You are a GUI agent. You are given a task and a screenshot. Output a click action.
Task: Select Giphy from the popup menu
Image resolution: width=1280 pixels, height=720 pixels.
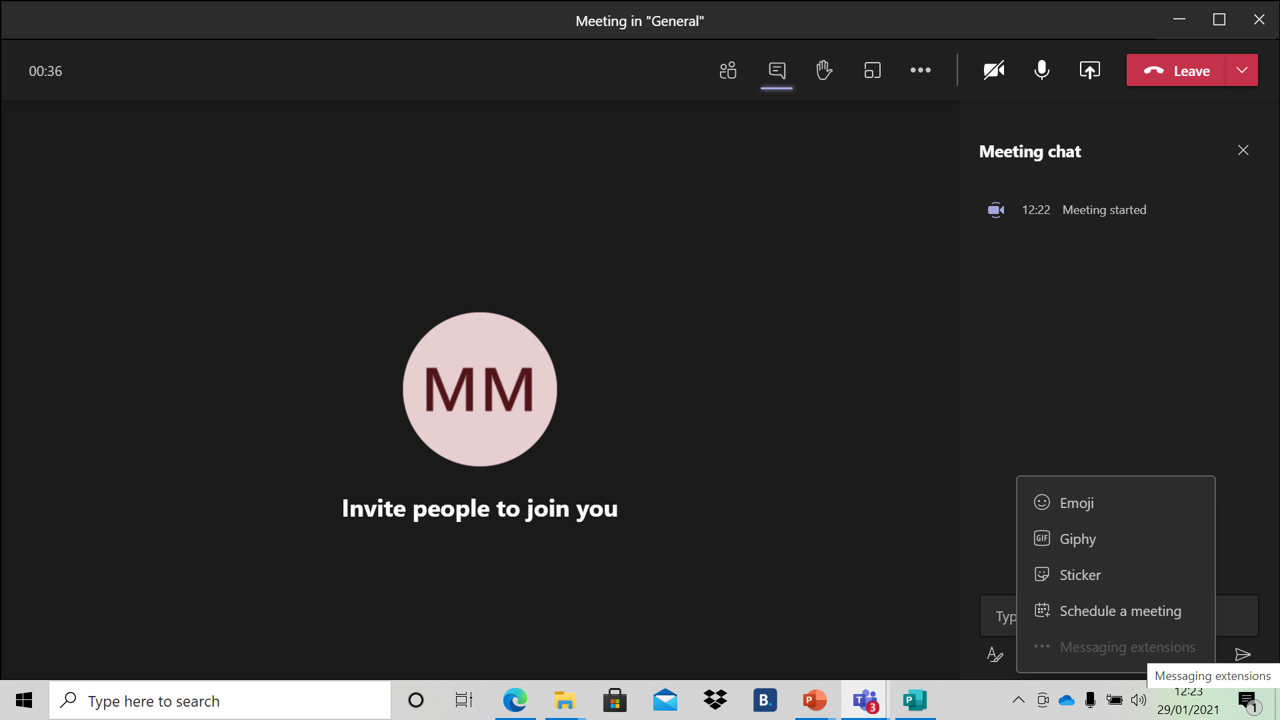pos(1116,539)
